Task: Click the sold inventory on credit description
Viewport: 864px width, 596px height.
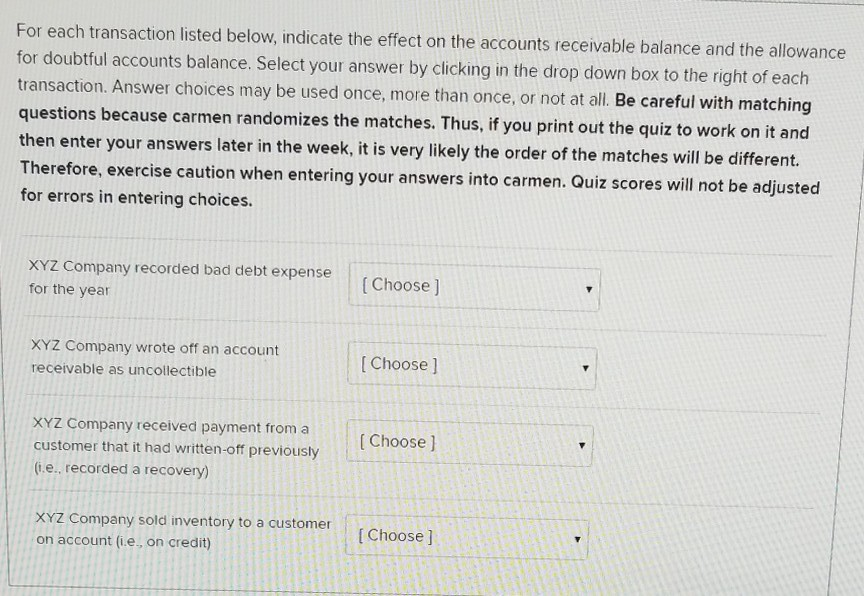Action: tap(183, 532)
